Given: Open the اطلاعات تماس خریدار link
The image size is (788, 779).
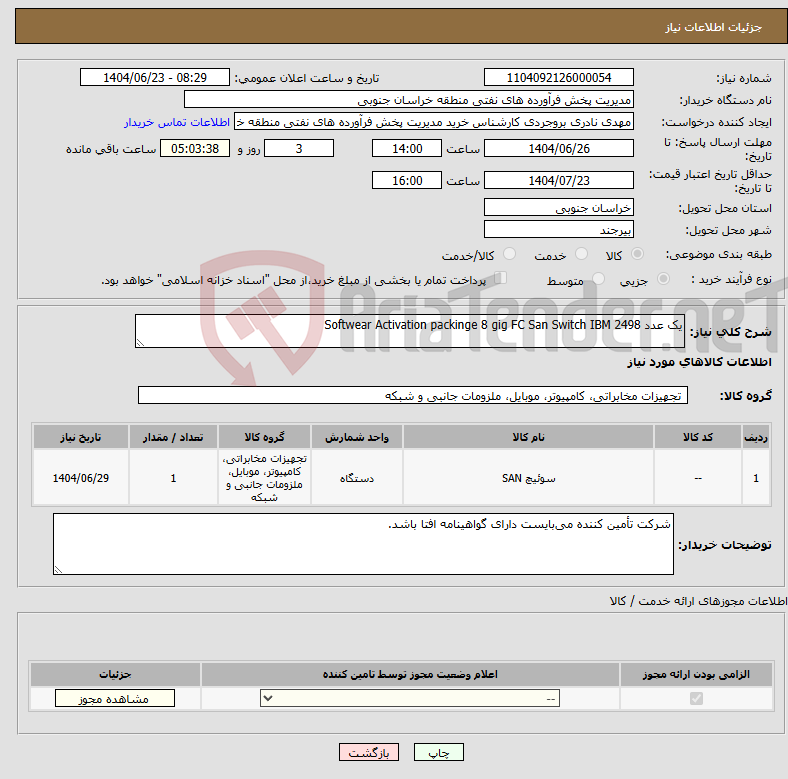Looking at the screenshot, I should pyautogui.click(x=177, y=122).
